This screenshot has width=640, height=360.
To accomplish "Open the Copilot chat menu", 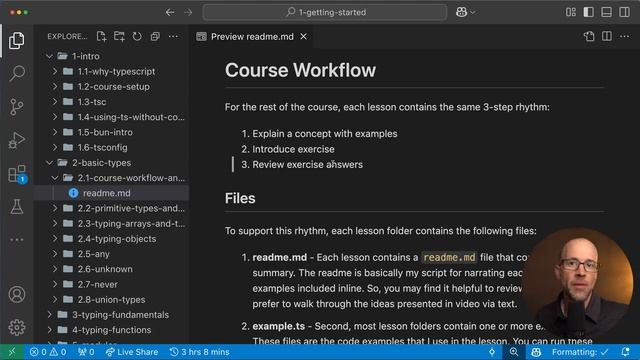I will (466, 12).
